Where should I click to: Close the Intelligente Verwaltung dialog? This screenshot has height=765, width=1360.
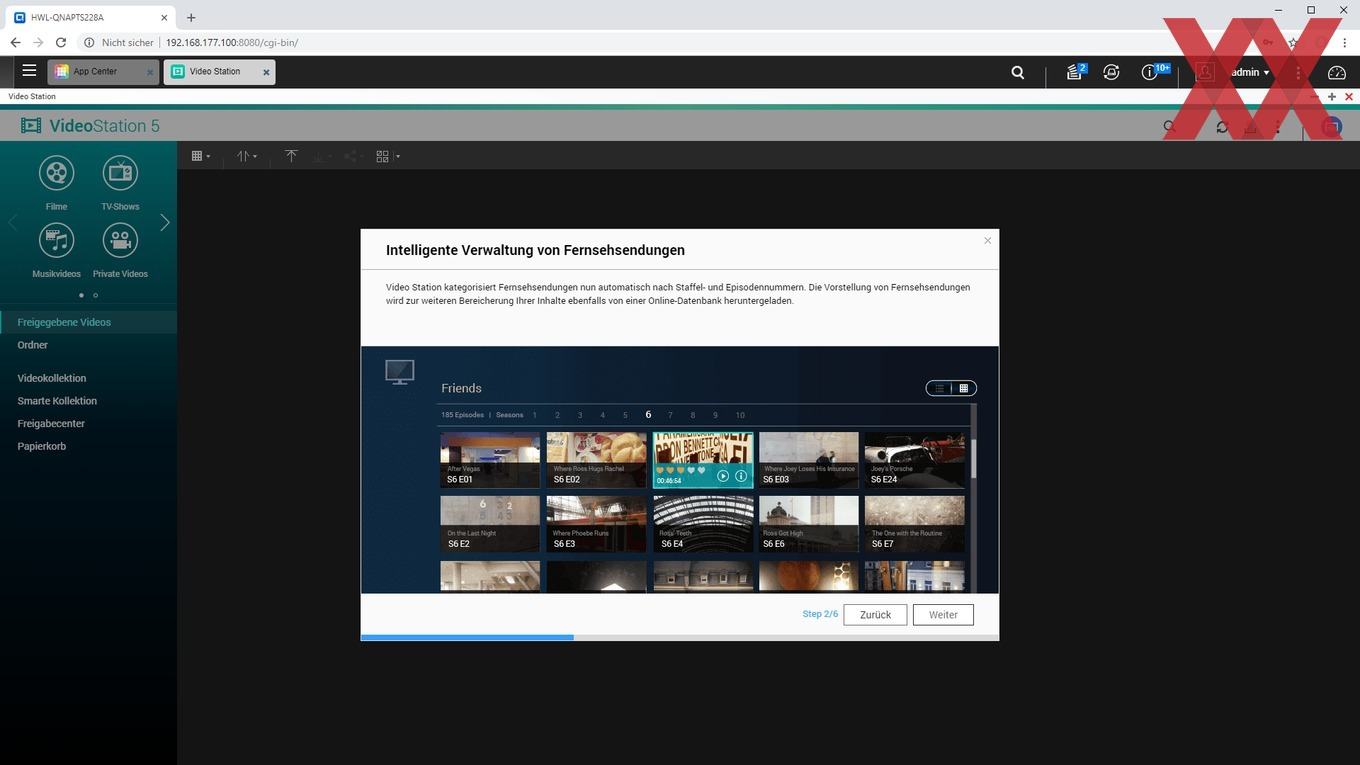tap(987, 240)
